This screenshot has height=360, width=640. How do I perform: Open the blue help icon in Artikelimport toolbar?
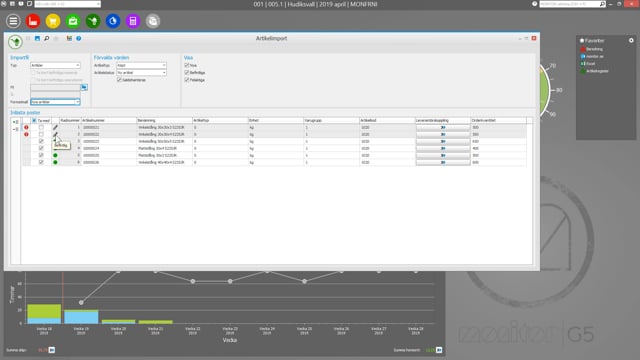coord(78,38)
